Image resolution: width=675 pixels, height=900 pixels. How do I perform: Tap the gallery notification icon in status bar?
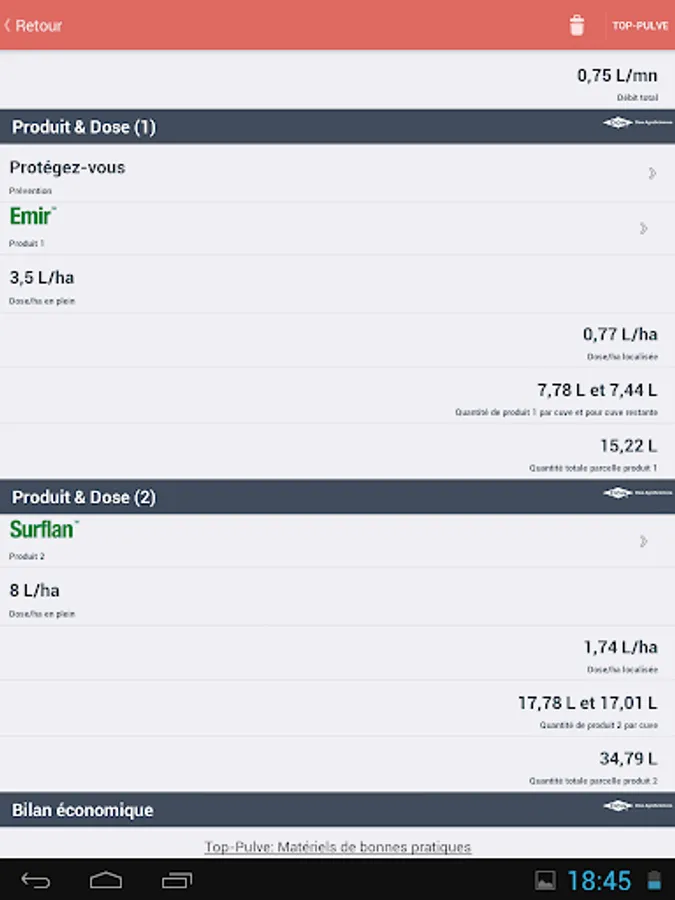545,881
